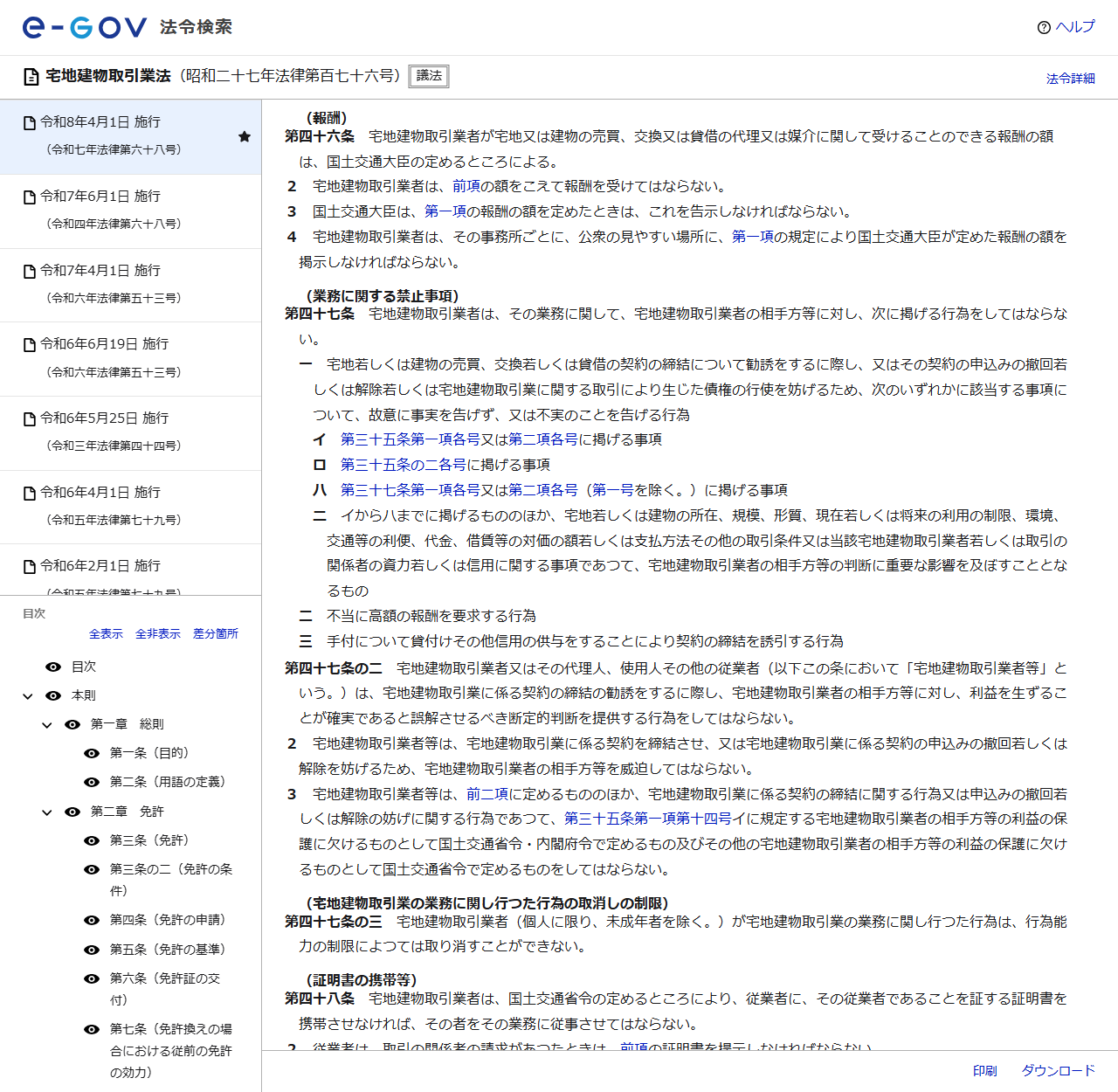Select the 令和7年6月1日 施行 version
Viewport: 1118px width, 1092px height.
131,211
